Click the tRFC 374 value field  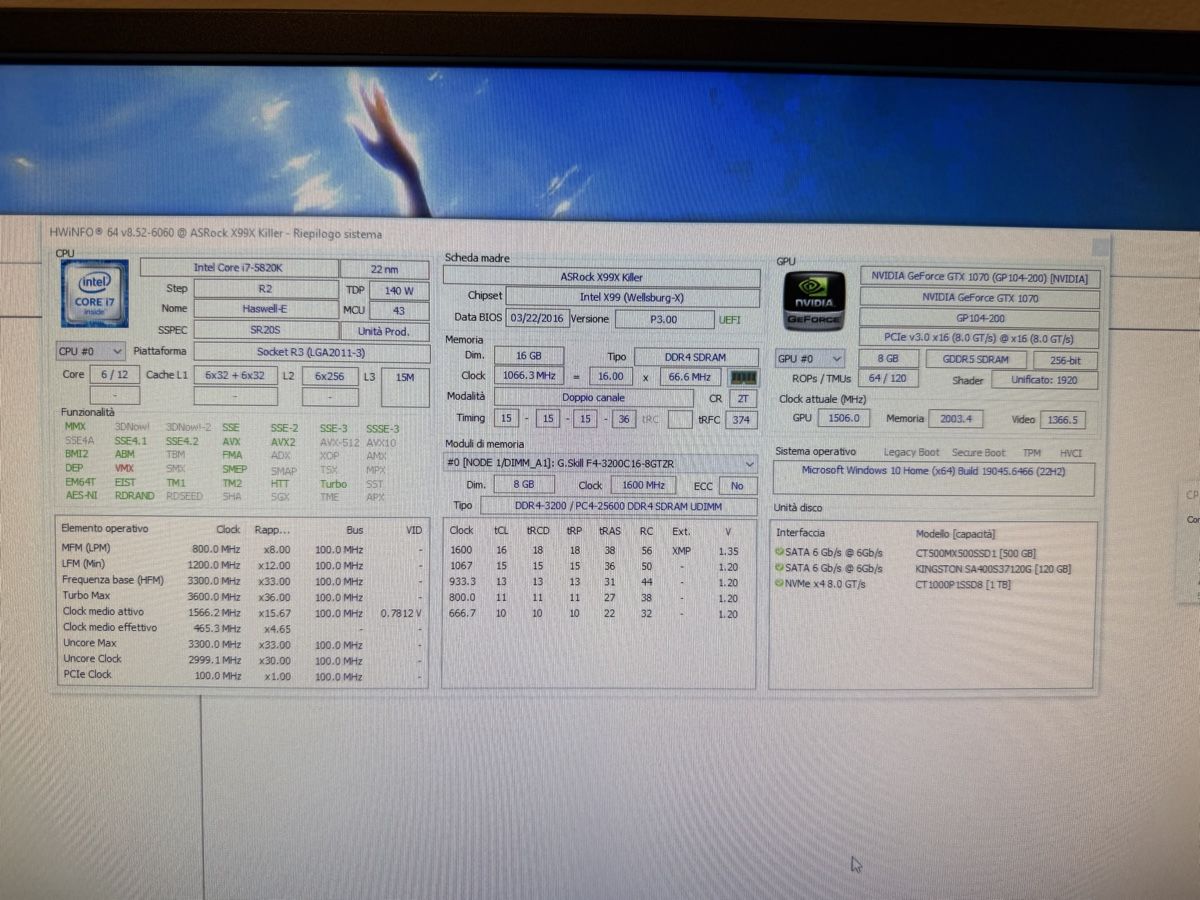(x=741, y=420)
